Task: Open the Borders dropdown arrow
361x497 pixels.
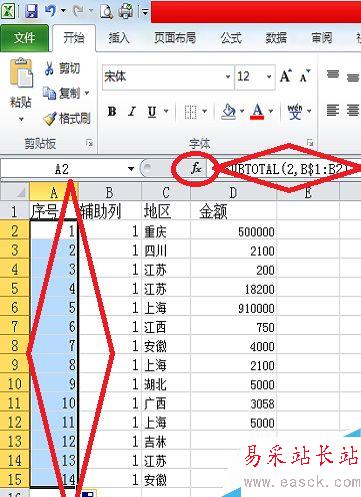Action: point(205,111)
